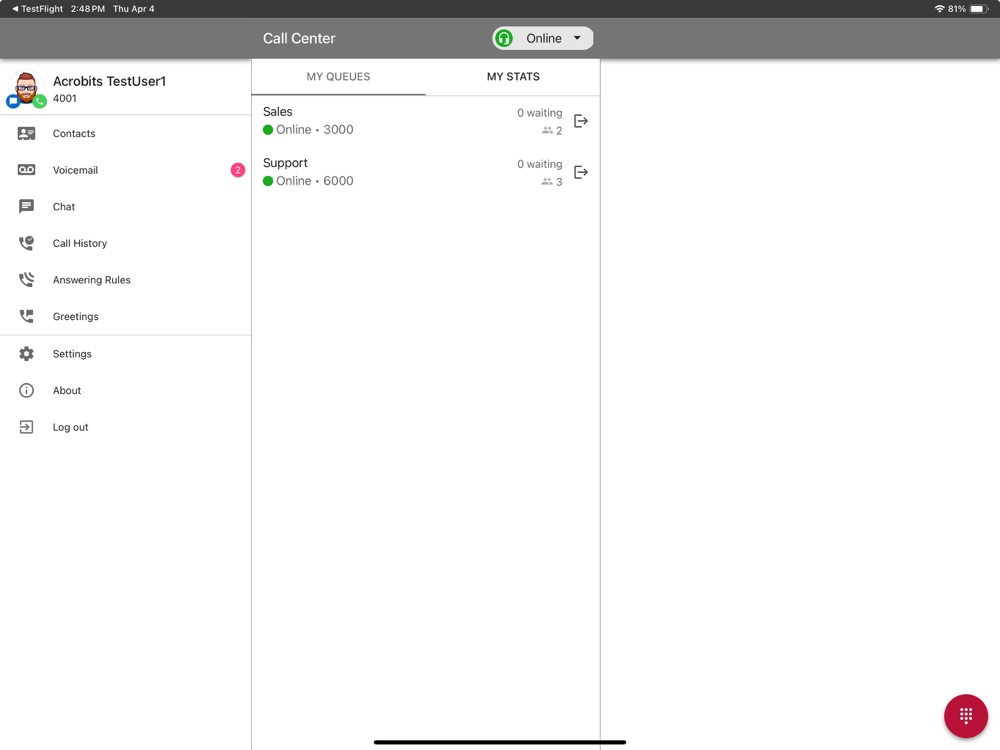
Task: Click the Acrobits TestUser1 avatar
Action: click(x=26, y=89)
